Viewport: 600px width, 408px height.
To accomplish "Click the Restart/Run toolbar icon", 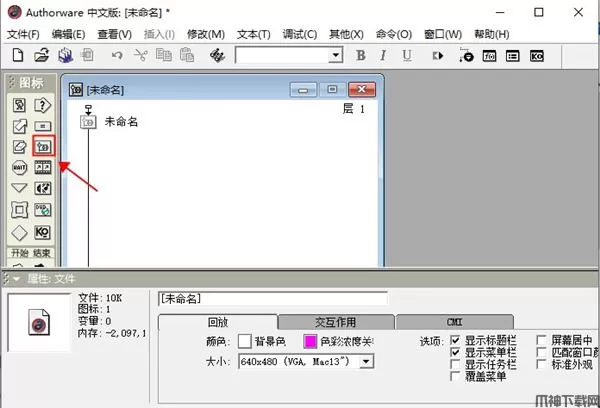I will [x=437, y=56].
